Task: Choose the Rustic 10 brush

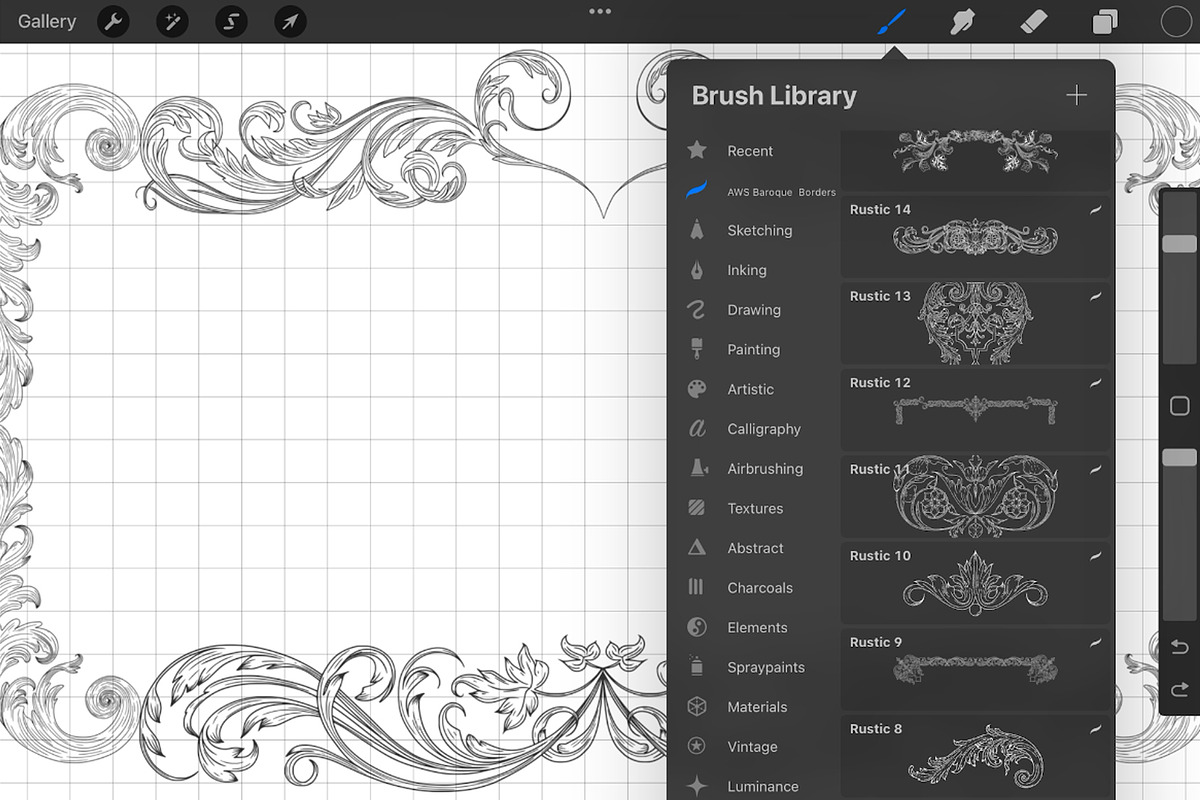Action: (x=975, y=582)
